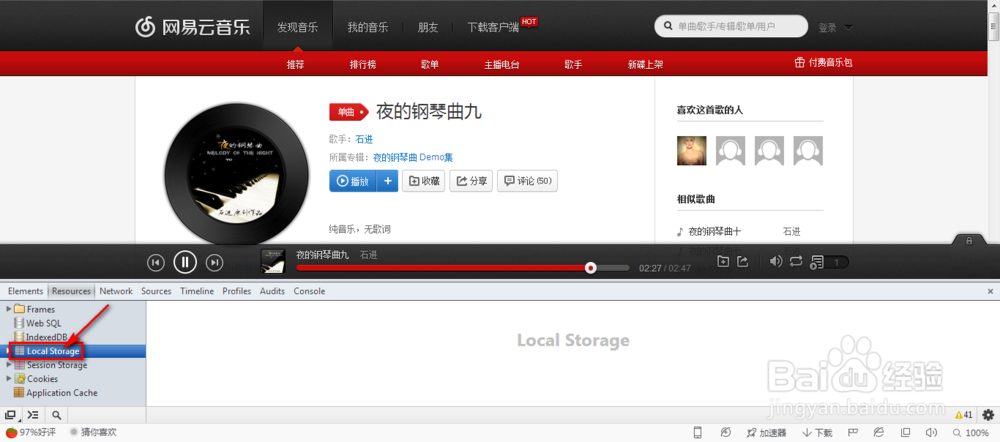The height and width of the screenshot is (442, 1000).
Task: Switch to the Resources devtools tab
Action: (x=71, y=291)
